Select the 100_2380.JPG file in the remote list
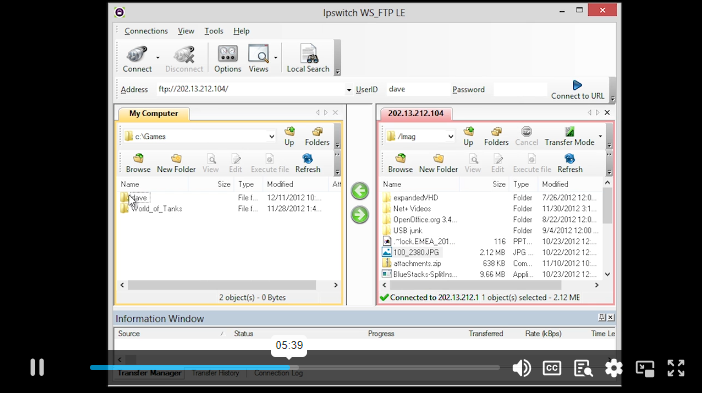 coord(416,252)
